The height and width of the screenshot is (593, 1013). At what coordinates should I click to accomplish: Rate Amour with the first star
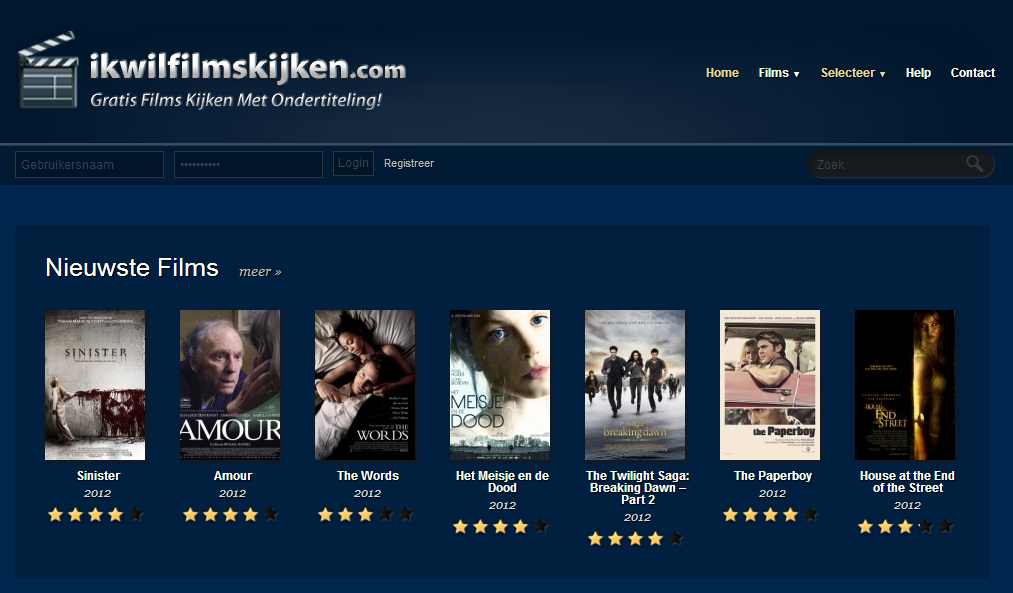click(x=191, y=515)
